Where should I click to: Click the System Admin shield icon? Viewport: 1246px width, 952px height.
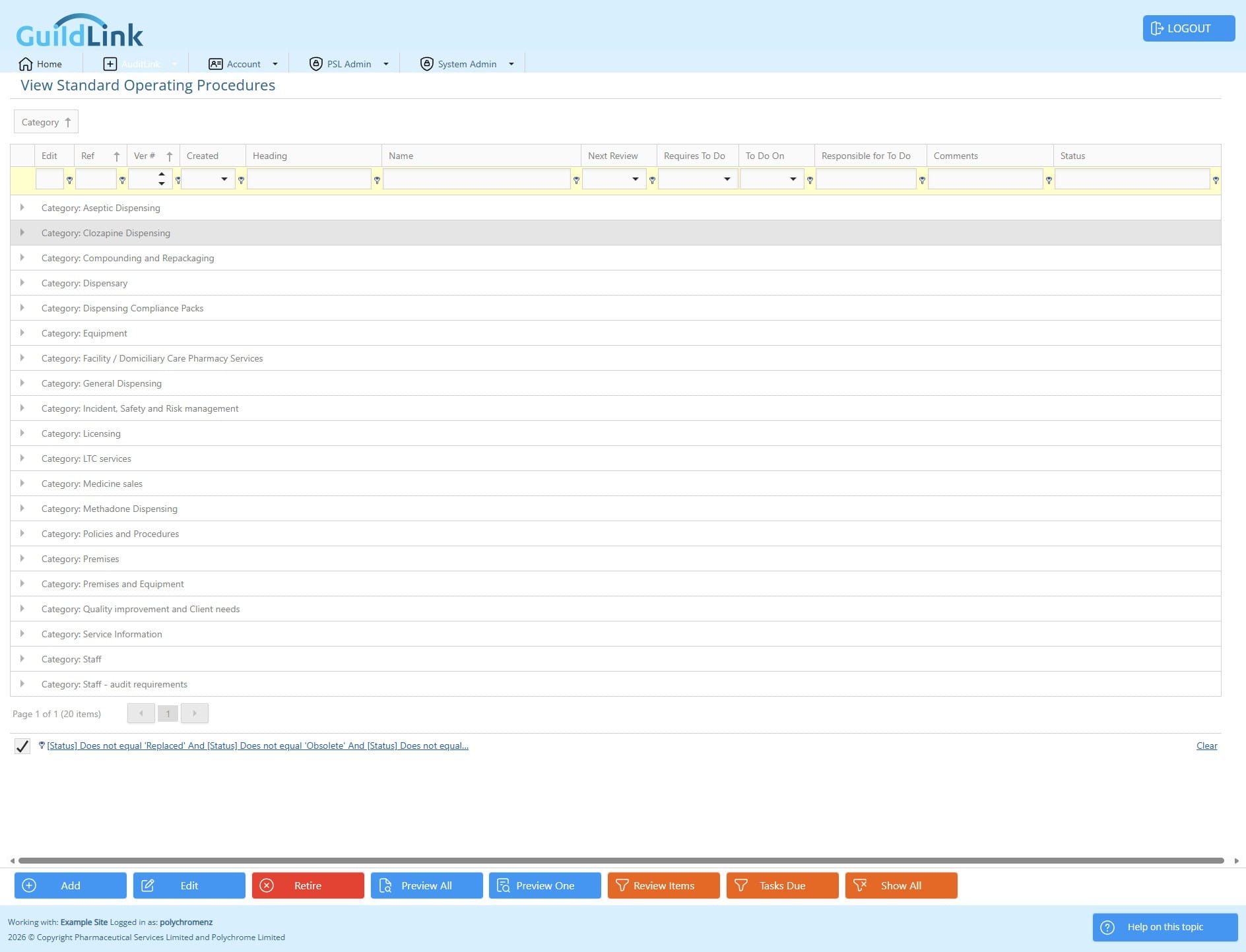pyautogui.click(x=427, y=64)
